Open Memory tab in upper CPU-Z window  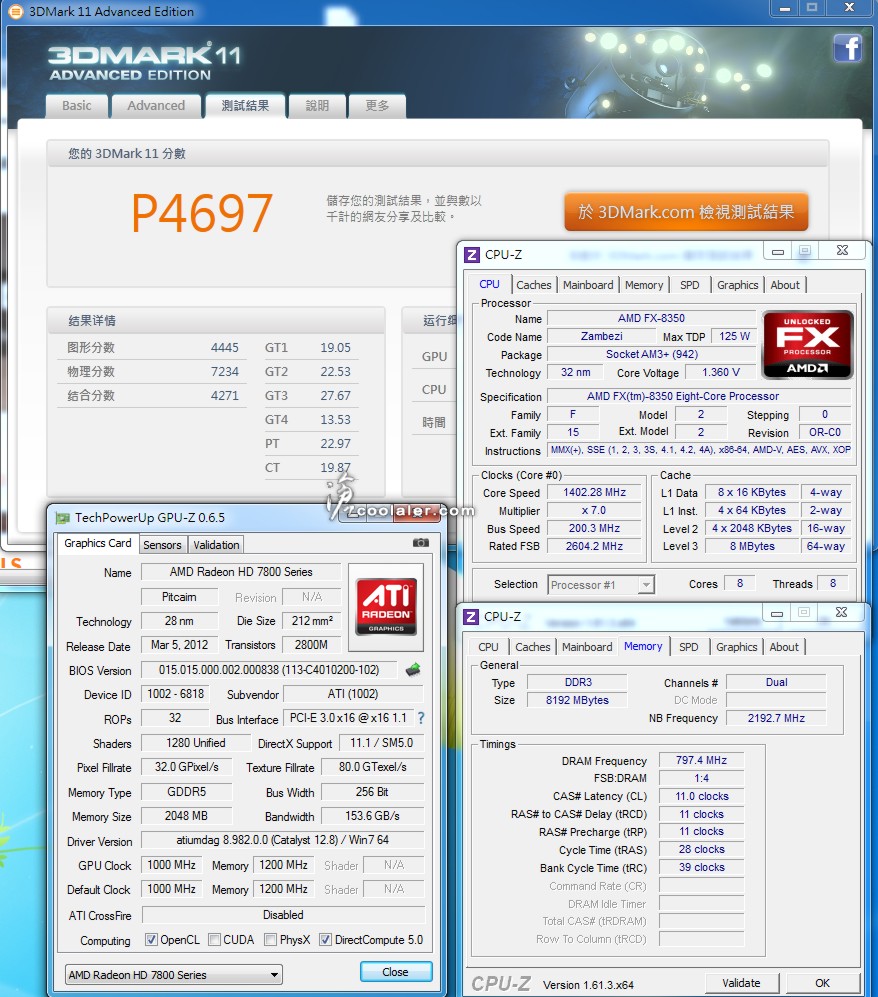644,285
